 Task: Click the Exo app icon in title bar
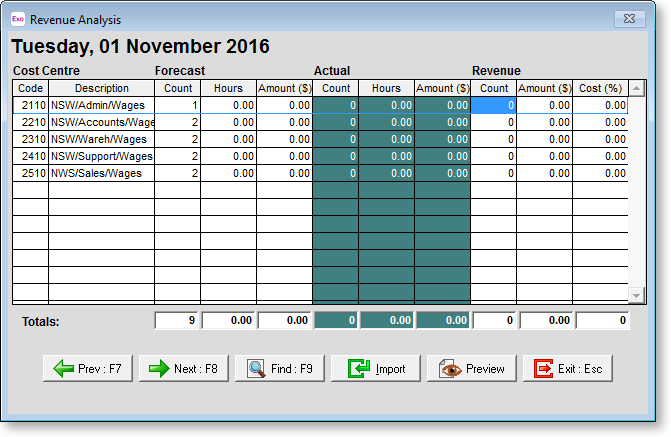click(x=18, y=19)
